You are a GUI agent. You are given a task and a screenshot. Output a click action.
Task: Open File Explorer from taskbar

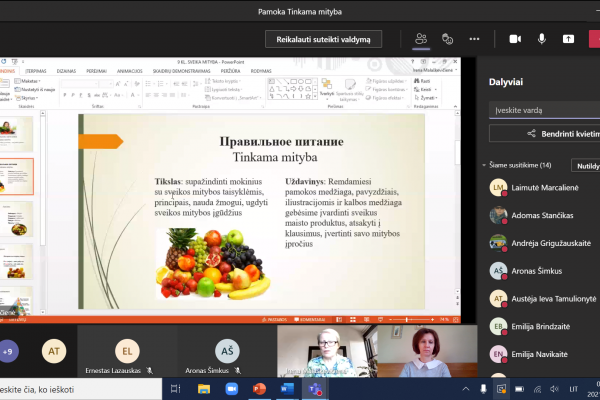[204, 389]
